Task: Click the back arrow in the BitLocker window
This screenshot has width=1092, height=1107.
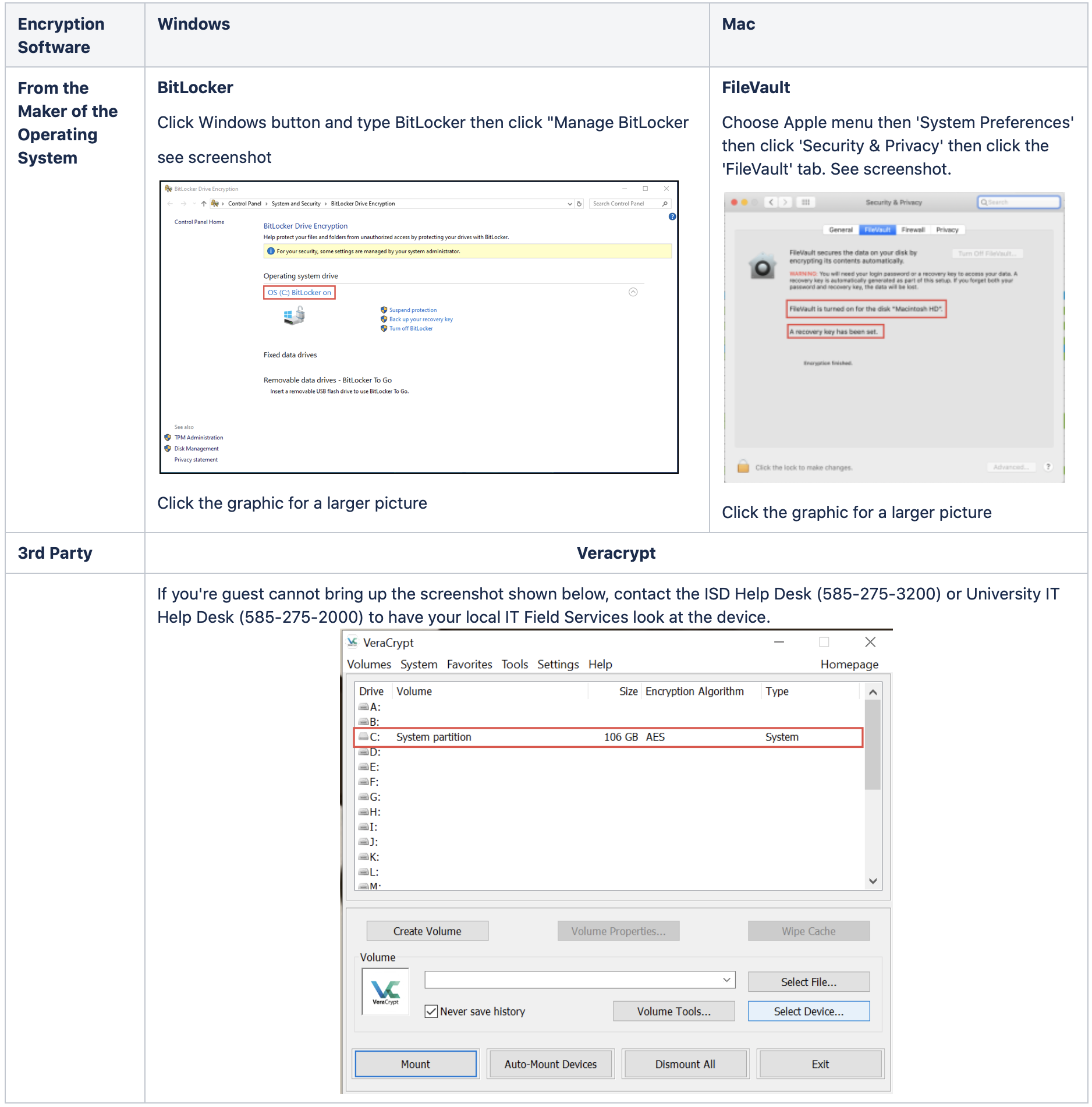Action: 170,204
